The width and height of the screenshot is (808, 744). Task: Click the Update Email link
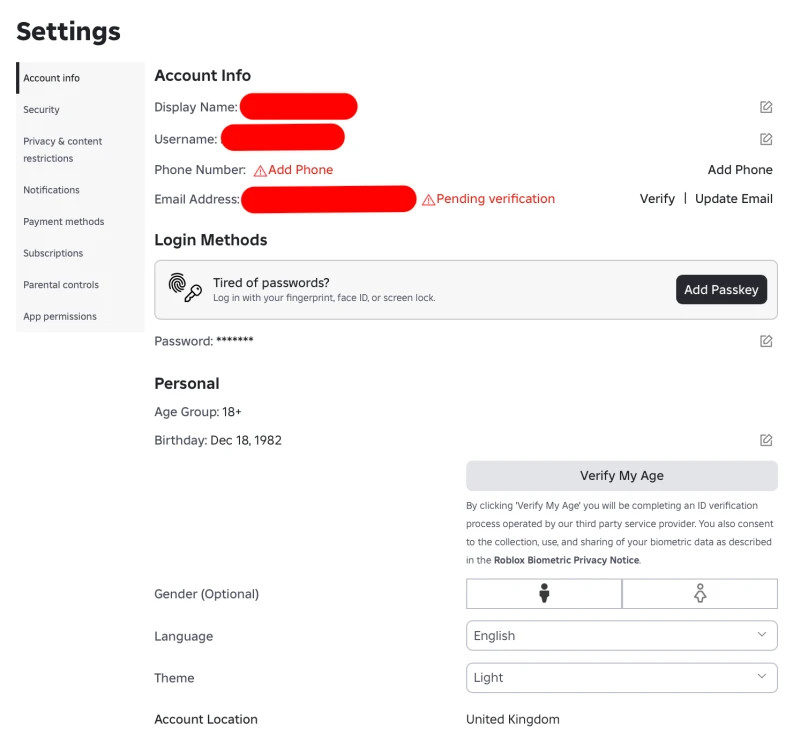coord(734,199)
